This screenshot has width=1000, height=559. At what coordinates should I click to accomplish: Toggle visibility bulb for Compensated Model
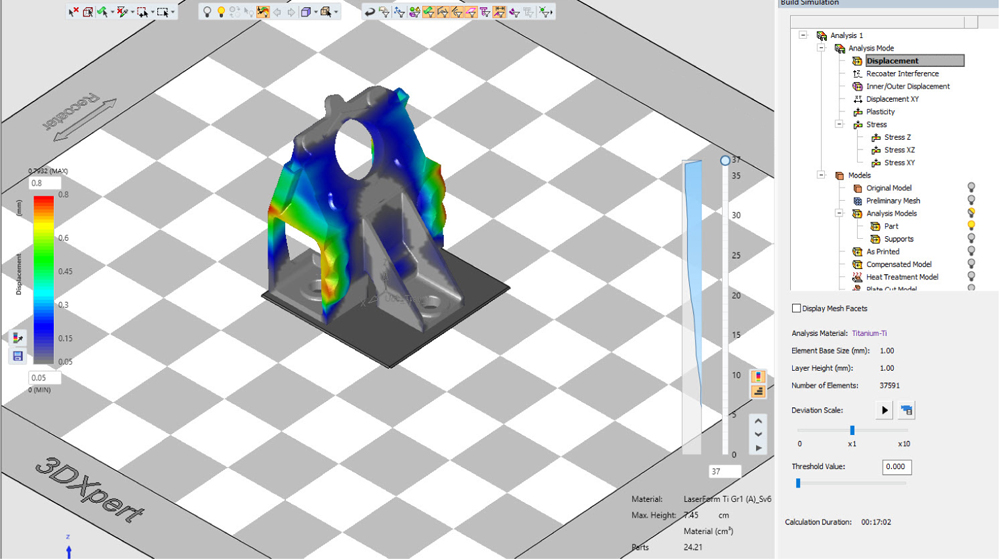coord(971,264)
